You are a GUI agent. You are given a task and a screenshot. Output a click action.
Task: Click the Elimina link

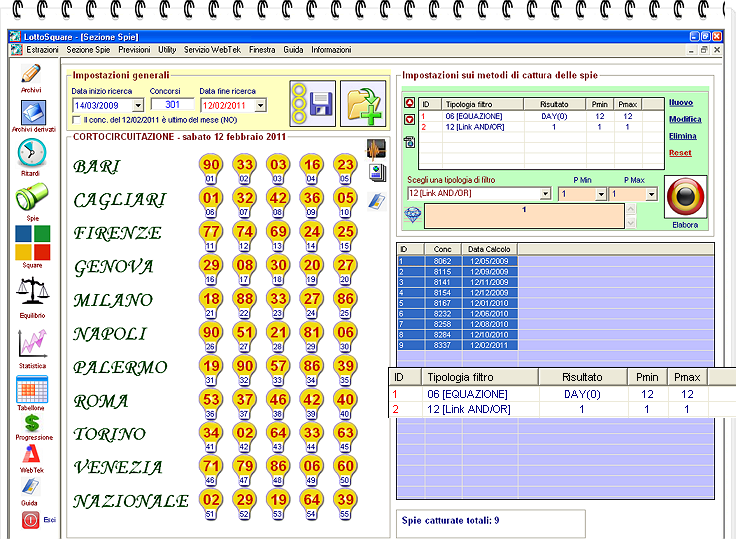click(x=683, y=136)
